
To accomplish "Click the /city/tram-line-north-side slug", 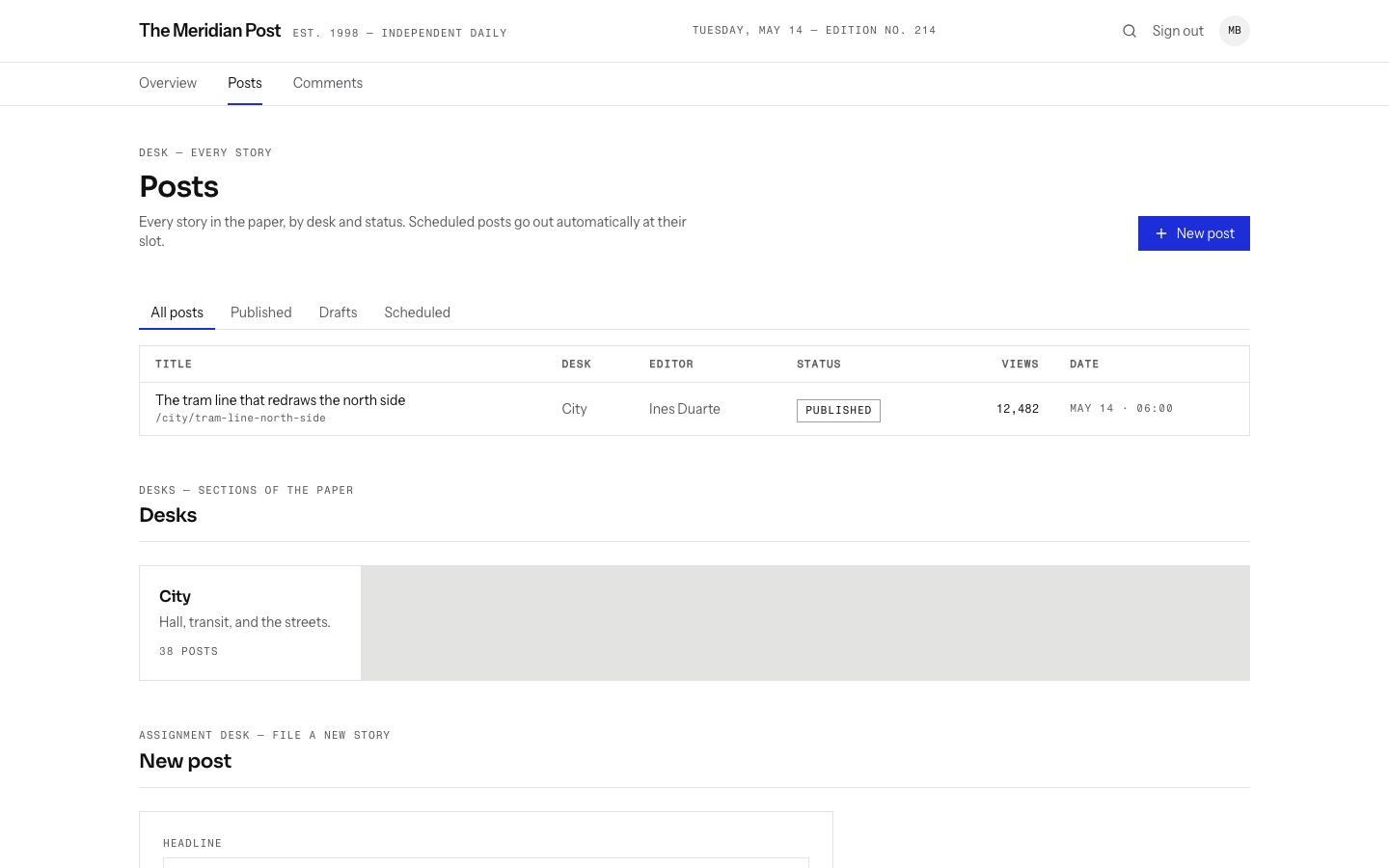I will 241,419.
